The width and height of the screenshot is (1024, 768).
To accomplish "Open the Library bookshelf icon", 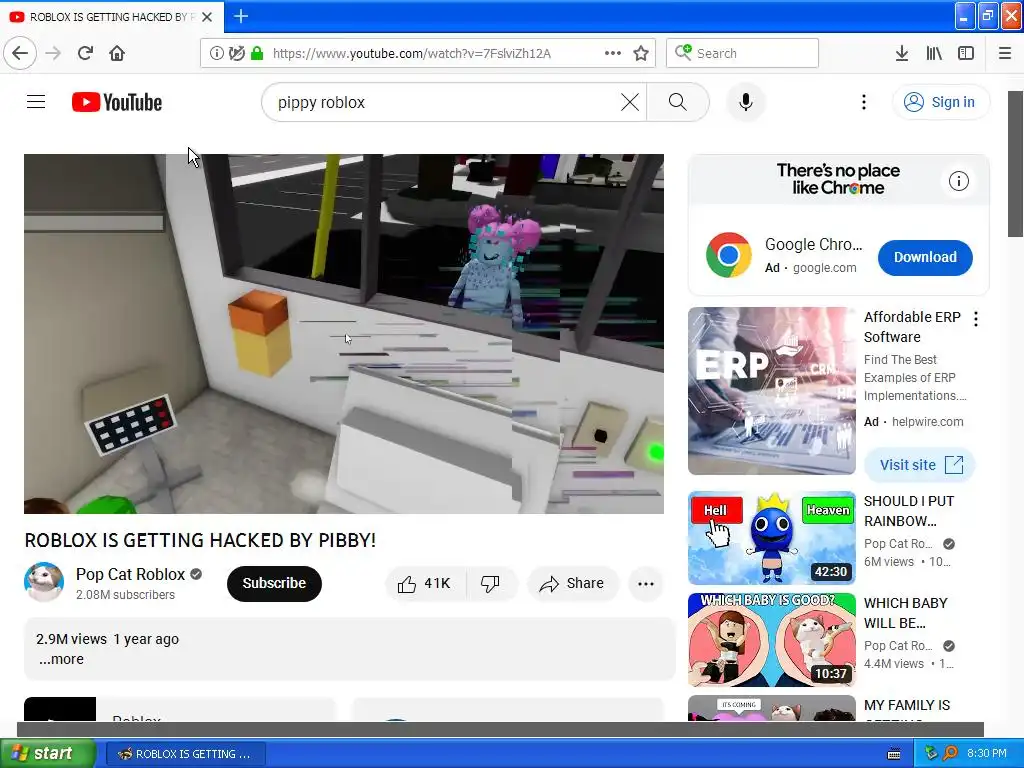I will pyautogui.click(x=934, y=53).
